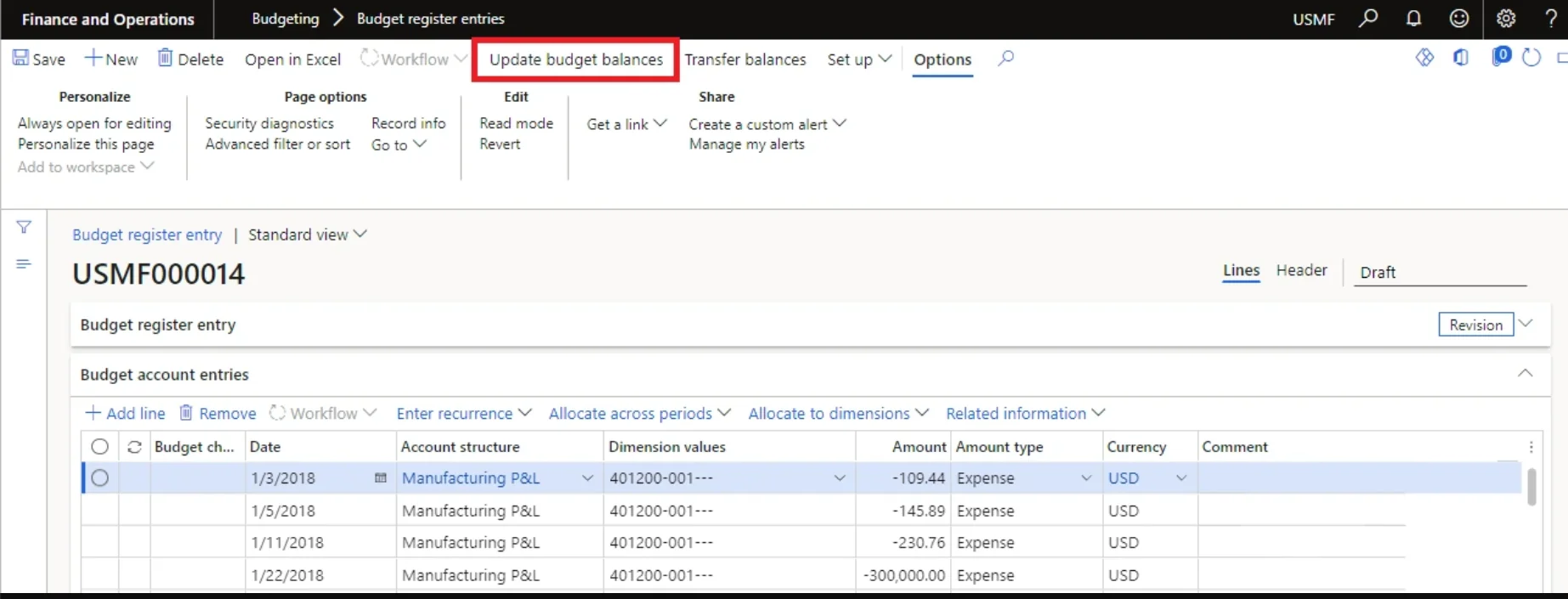Toggle Always open for editing

point(94,123)
